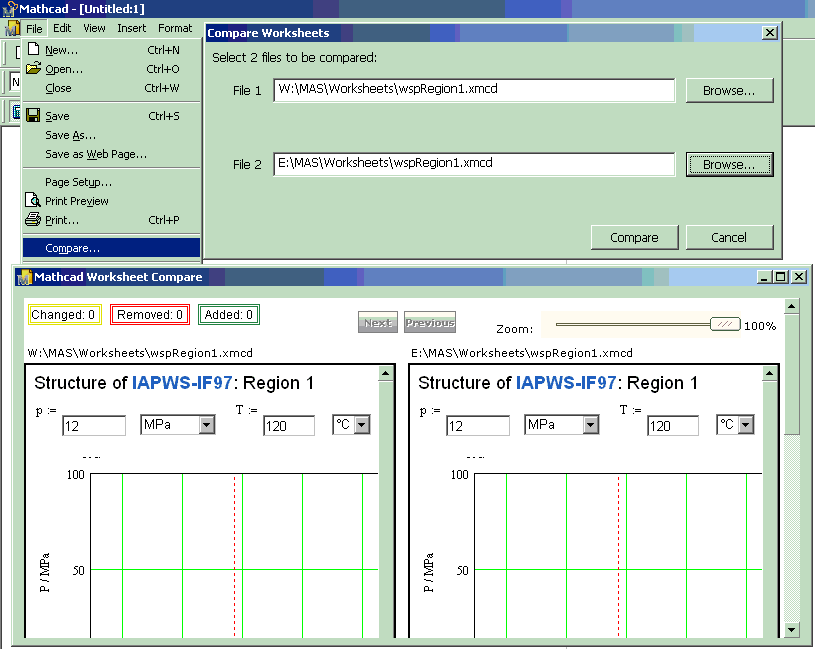Click the 100% zoom value text

click(x=760, y=326)
